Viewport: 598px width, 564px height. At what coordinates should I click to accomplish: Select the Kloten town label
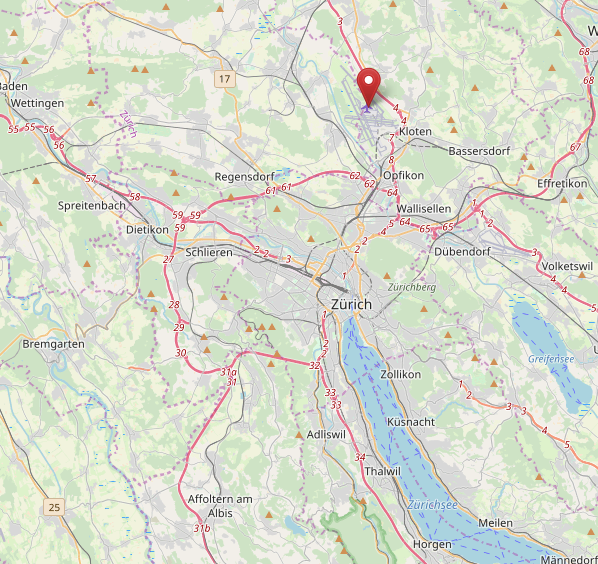tap(415, 132)
